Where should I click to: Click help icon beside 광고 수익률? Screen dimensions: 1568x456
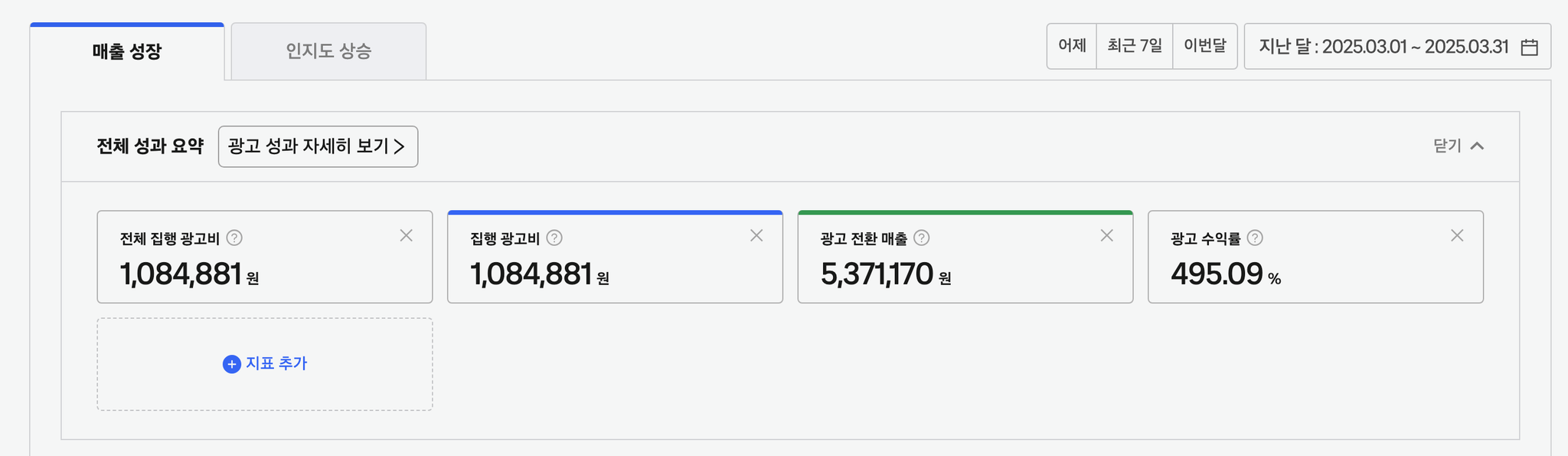coord(1255,238)
